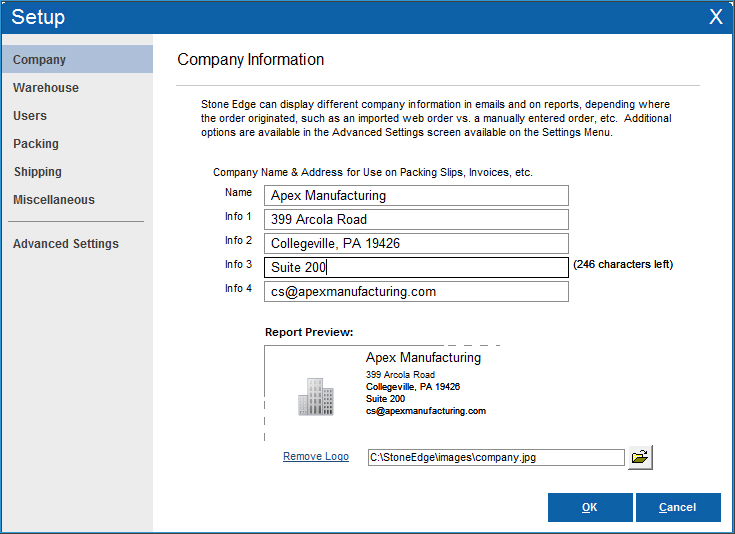The image size is (735, 534).
Task: Close the Setup dialog with X
Action: pos(715,17)
